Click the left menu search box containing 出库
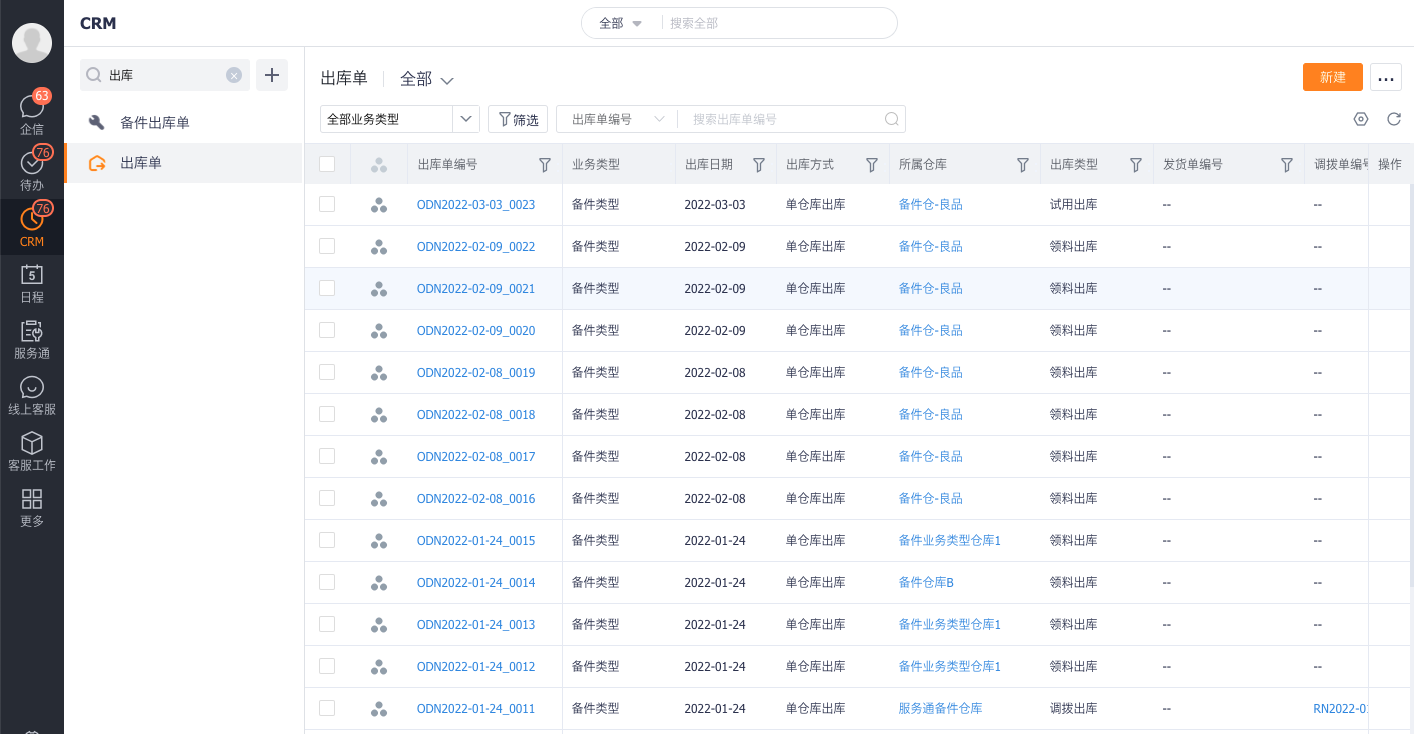Screen dimensions: 1414x734 [x=165, y=75]
